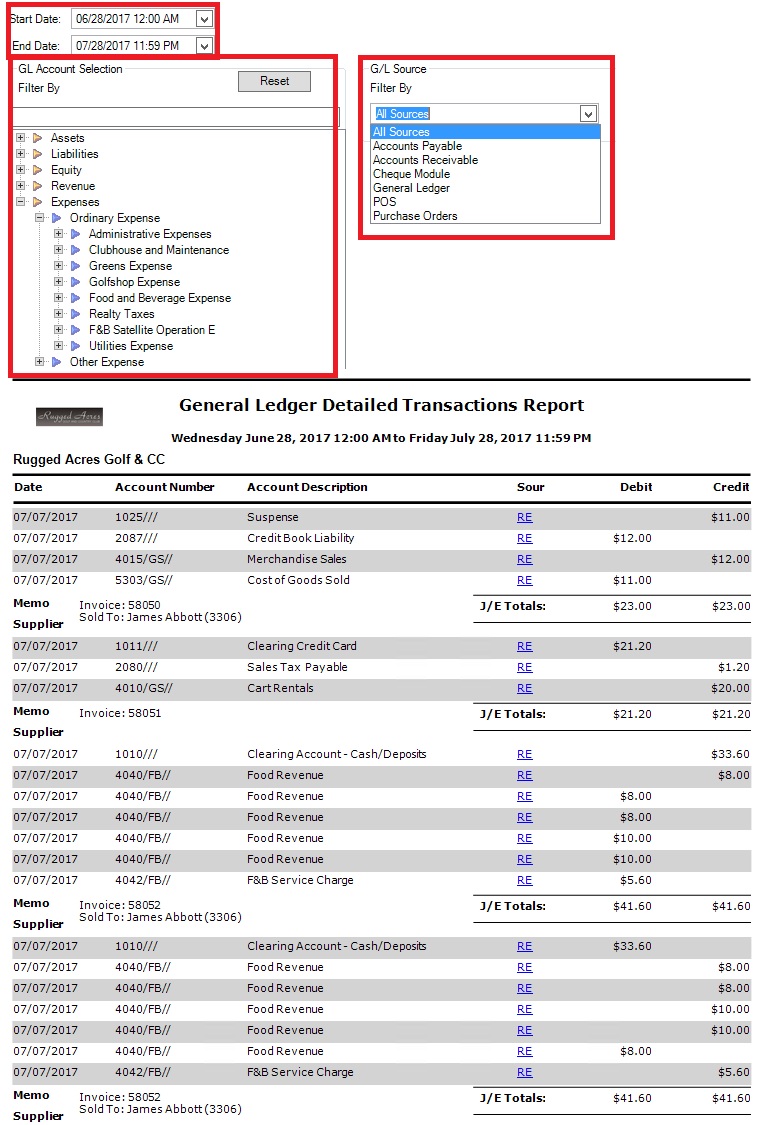Open the Start Date dropdown arrow

(204, 19)
